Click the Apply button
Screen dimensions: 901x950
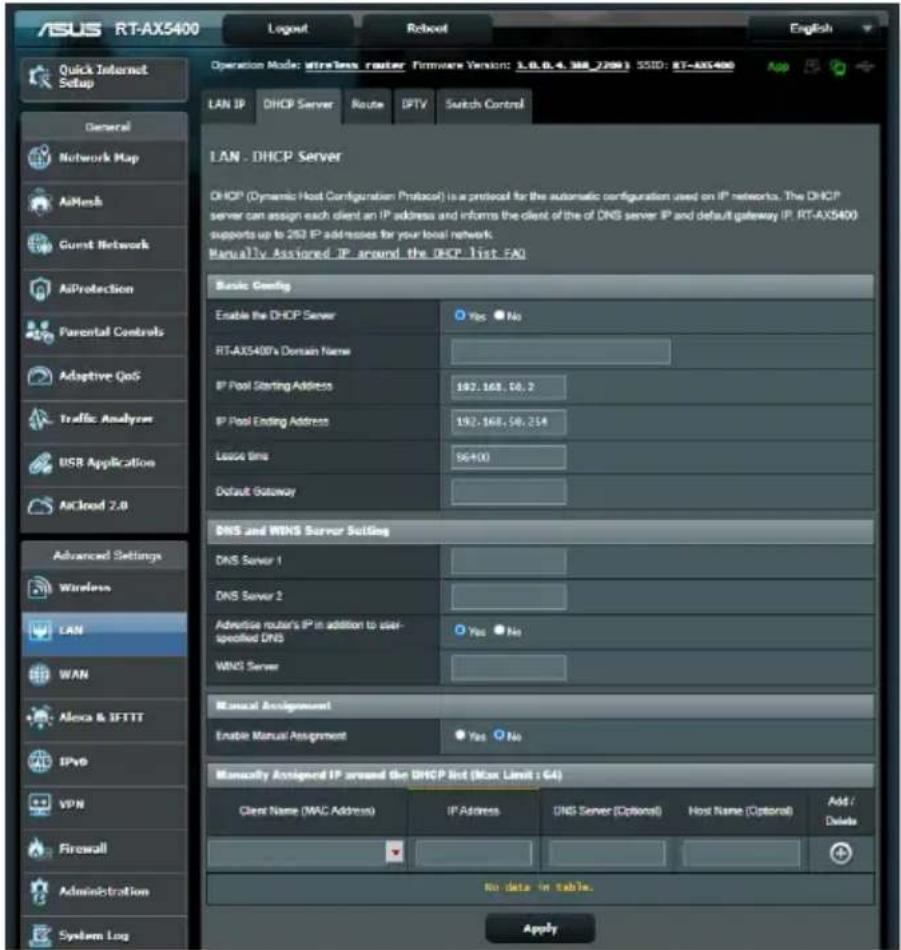click(x=540, y=929)
